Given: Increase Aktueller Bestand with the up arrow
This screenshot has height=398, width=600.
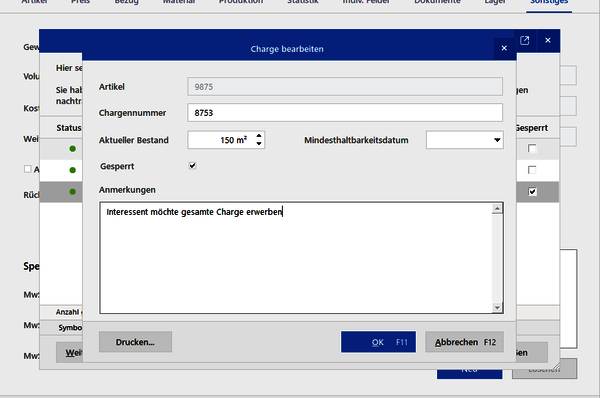Looking at the screenshot, I should click(x=259, y=136).
